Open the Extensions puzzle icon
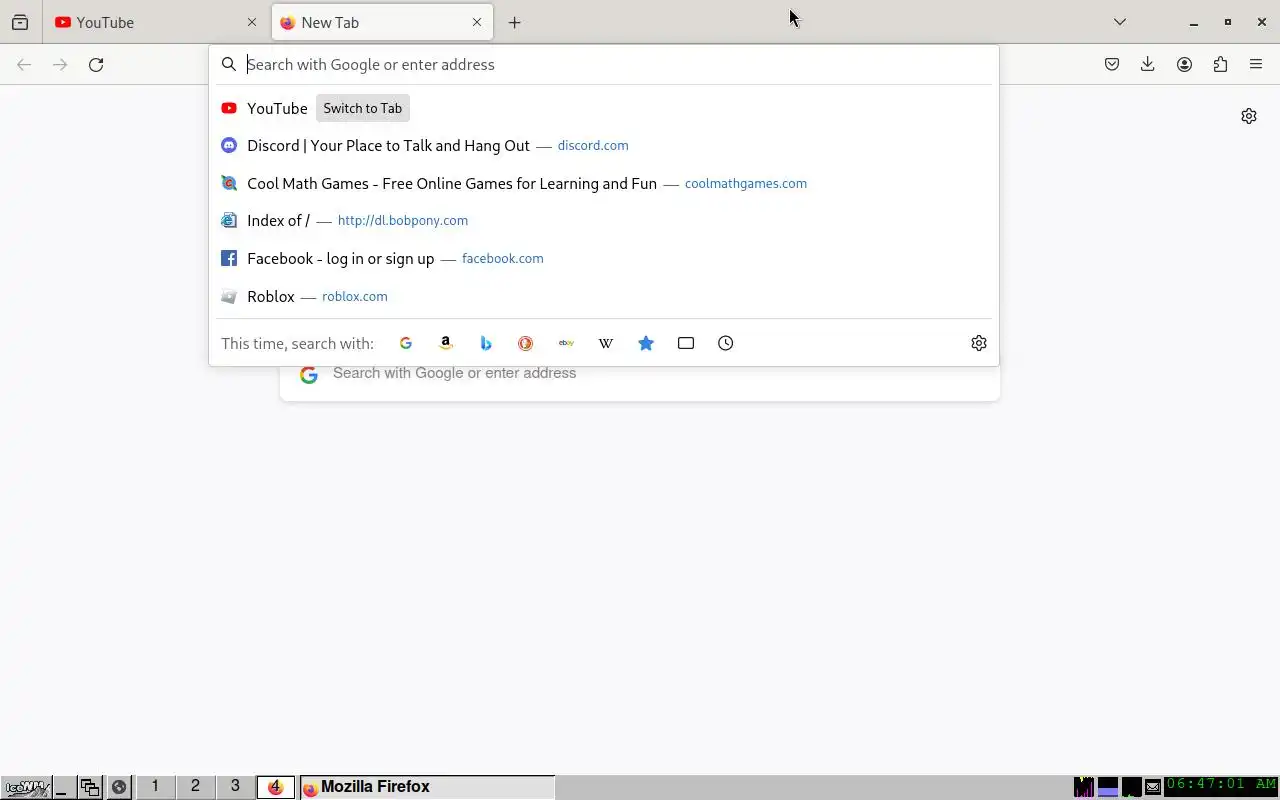1280x800 pixels. pos(1220,64)
